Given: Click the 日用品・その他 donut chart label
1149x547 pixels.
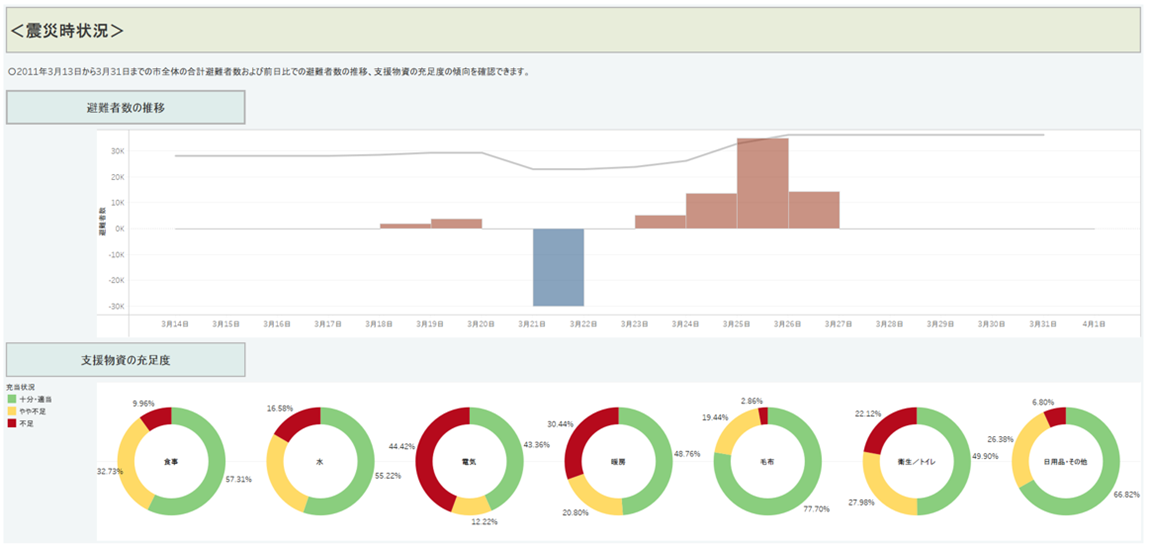Looking at the screenshot, I should tap(1064, 462).
